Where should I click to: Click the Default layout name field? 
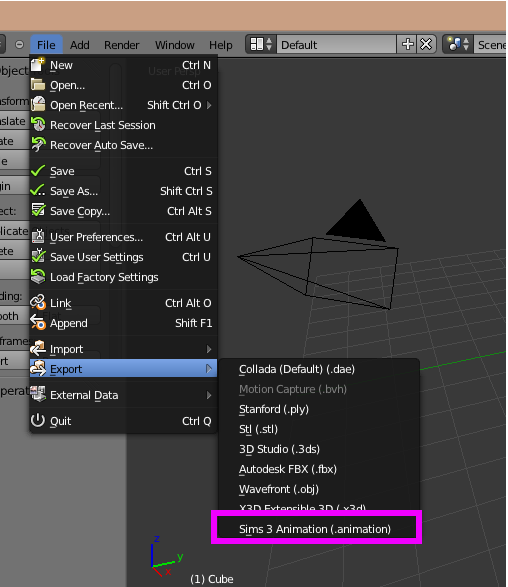click(336, 45)
